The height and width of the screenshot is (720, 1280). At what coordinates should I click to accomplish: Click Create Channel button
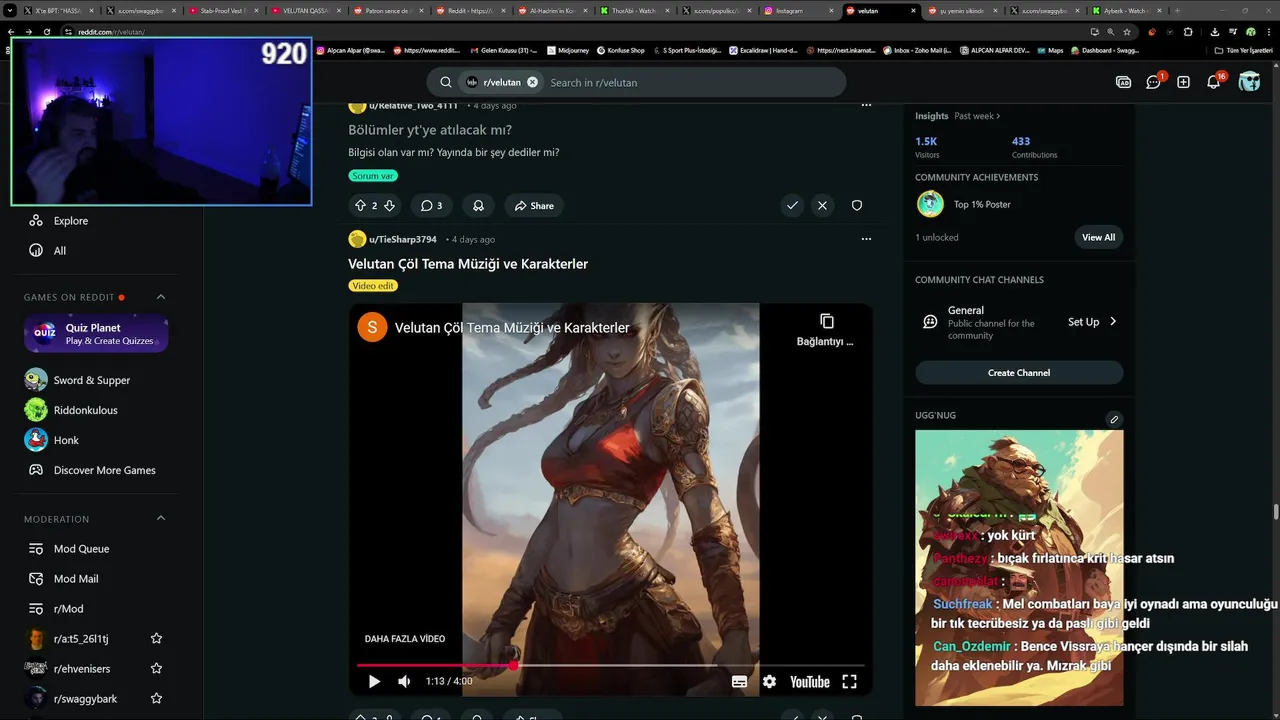tap(1019, 373)
